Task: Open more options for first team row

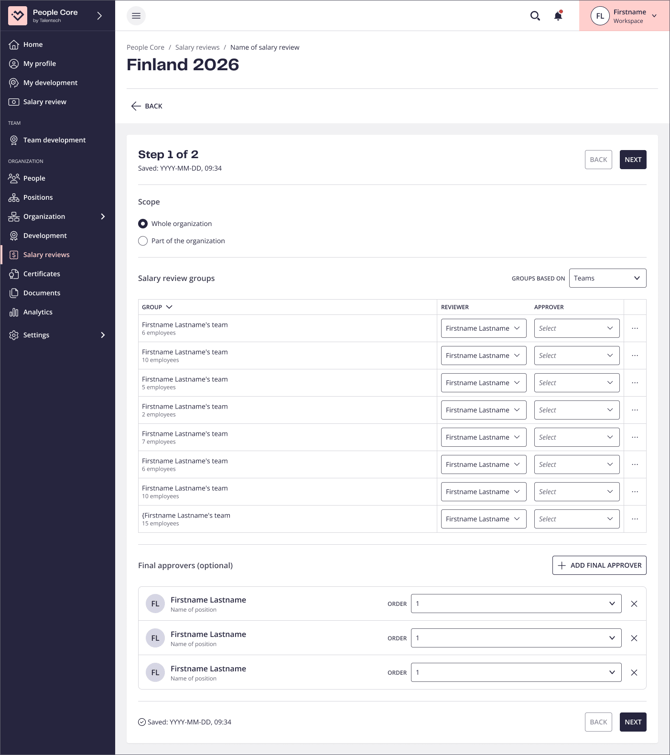Action: 635,328
